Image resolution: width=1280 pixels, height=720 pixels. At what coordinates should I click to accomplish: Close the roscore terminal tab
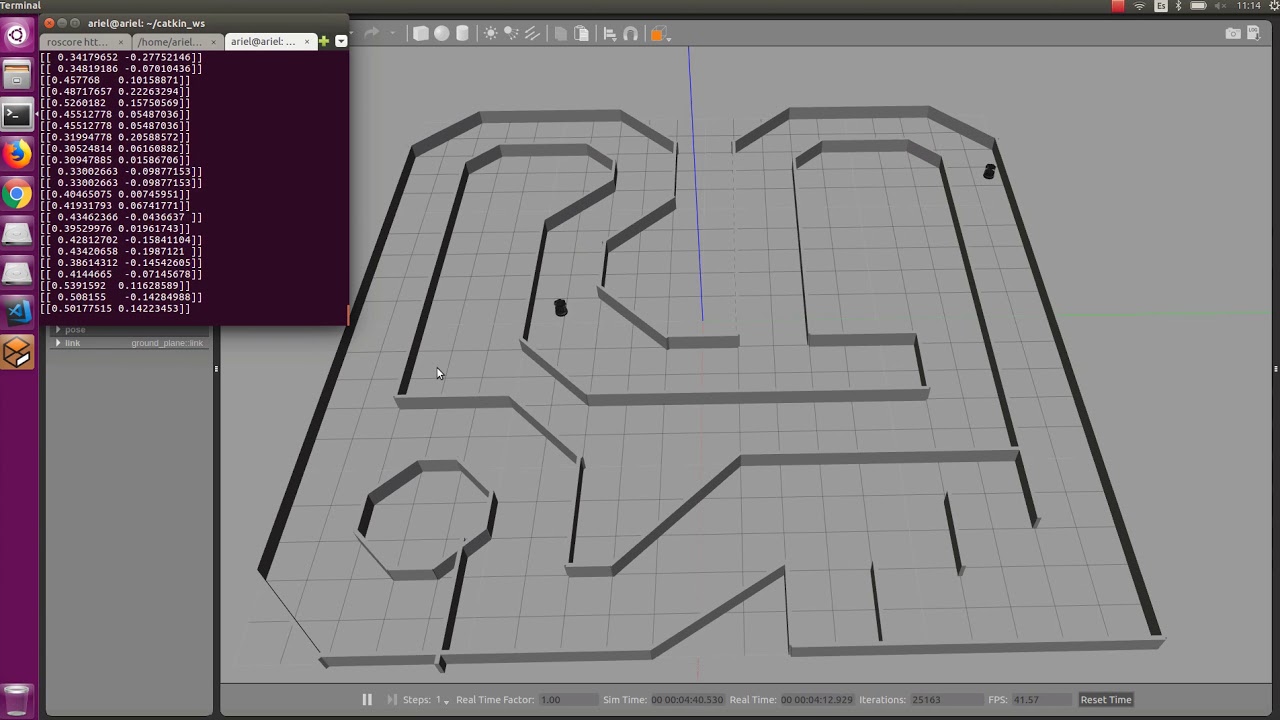[x=121, y=42]
